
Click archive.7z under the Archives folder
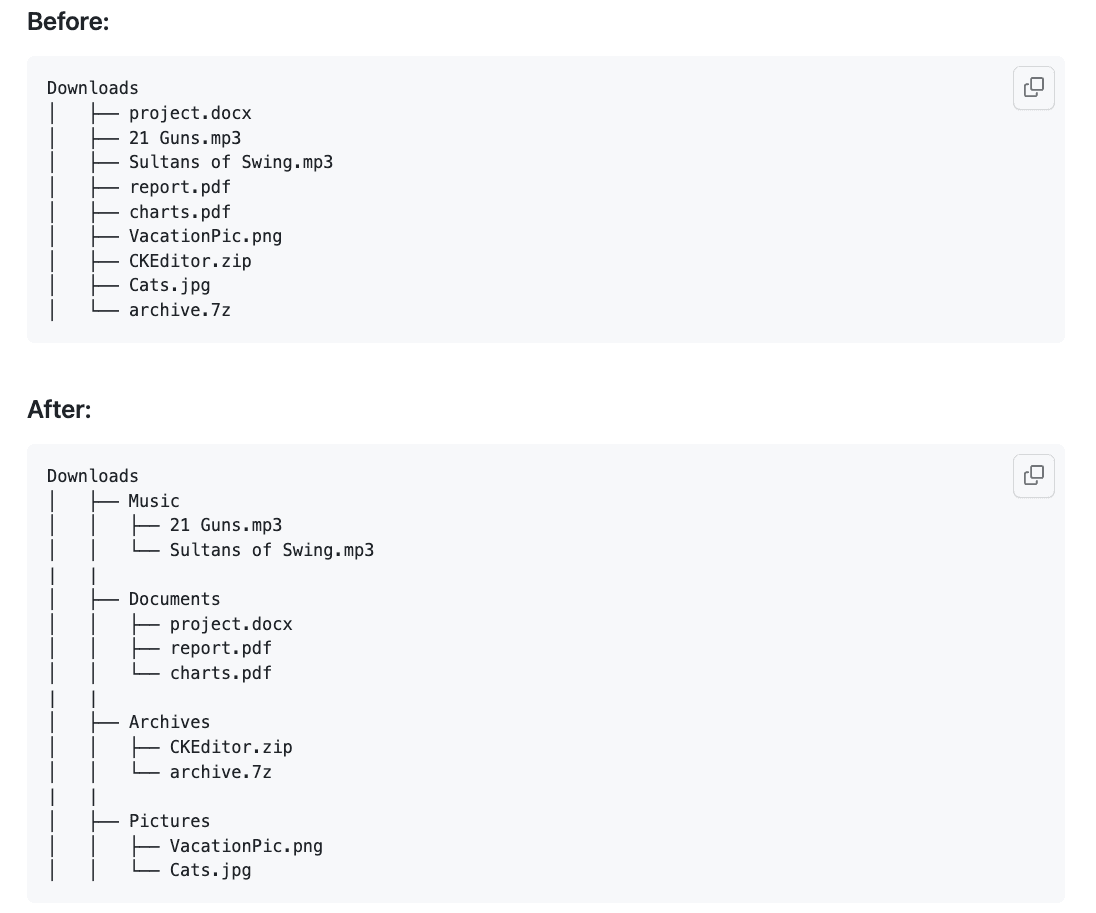pyautogui.click(x=220, y=772)
